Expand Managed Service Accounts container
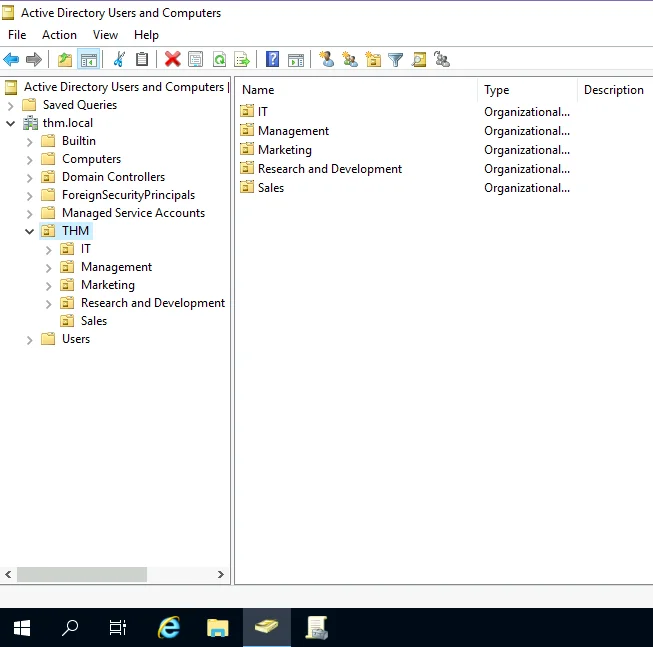 pos(30,214)
